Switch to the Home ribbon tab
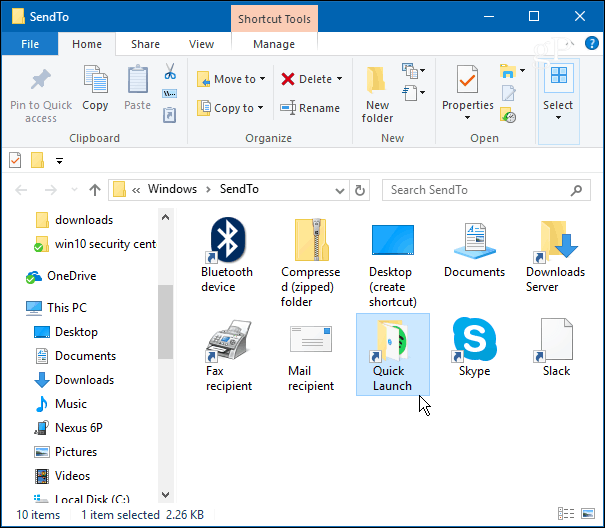The height and width of the screenshot is (528, 605). tap(87, 44)
